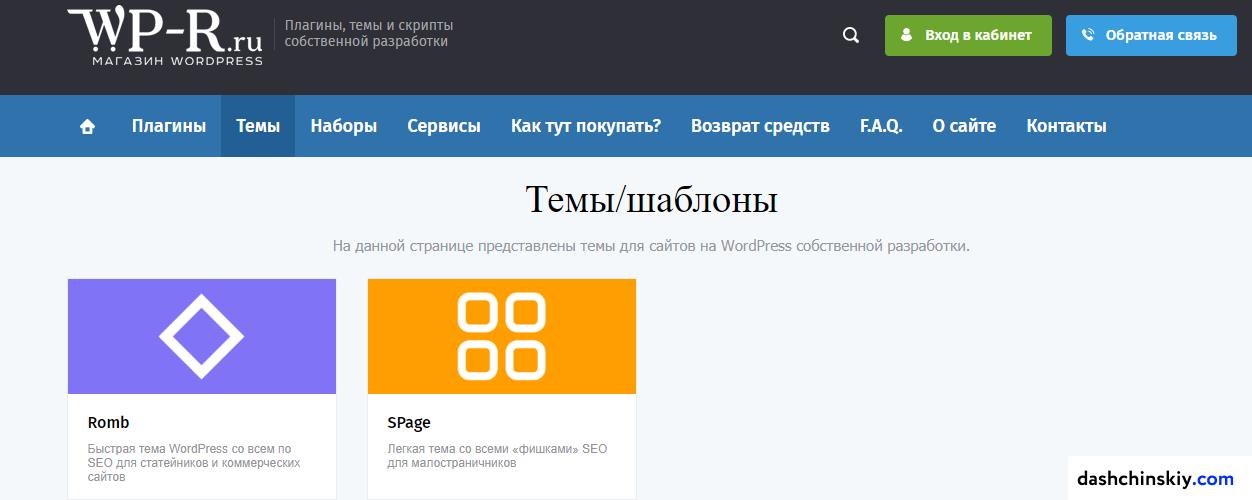Click the Romb description about статейников
The width and height of the screenshot is (1252, 500).
(194, 463)
